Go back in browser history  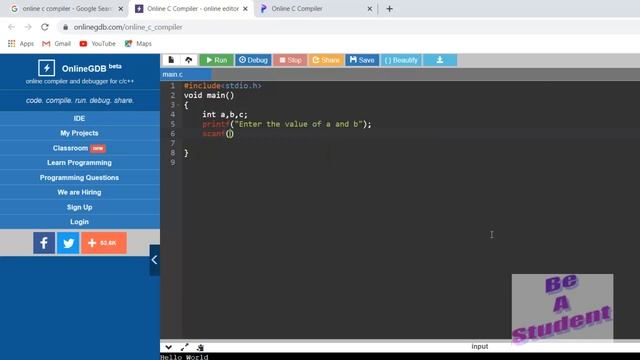click(x=11, y=27)
